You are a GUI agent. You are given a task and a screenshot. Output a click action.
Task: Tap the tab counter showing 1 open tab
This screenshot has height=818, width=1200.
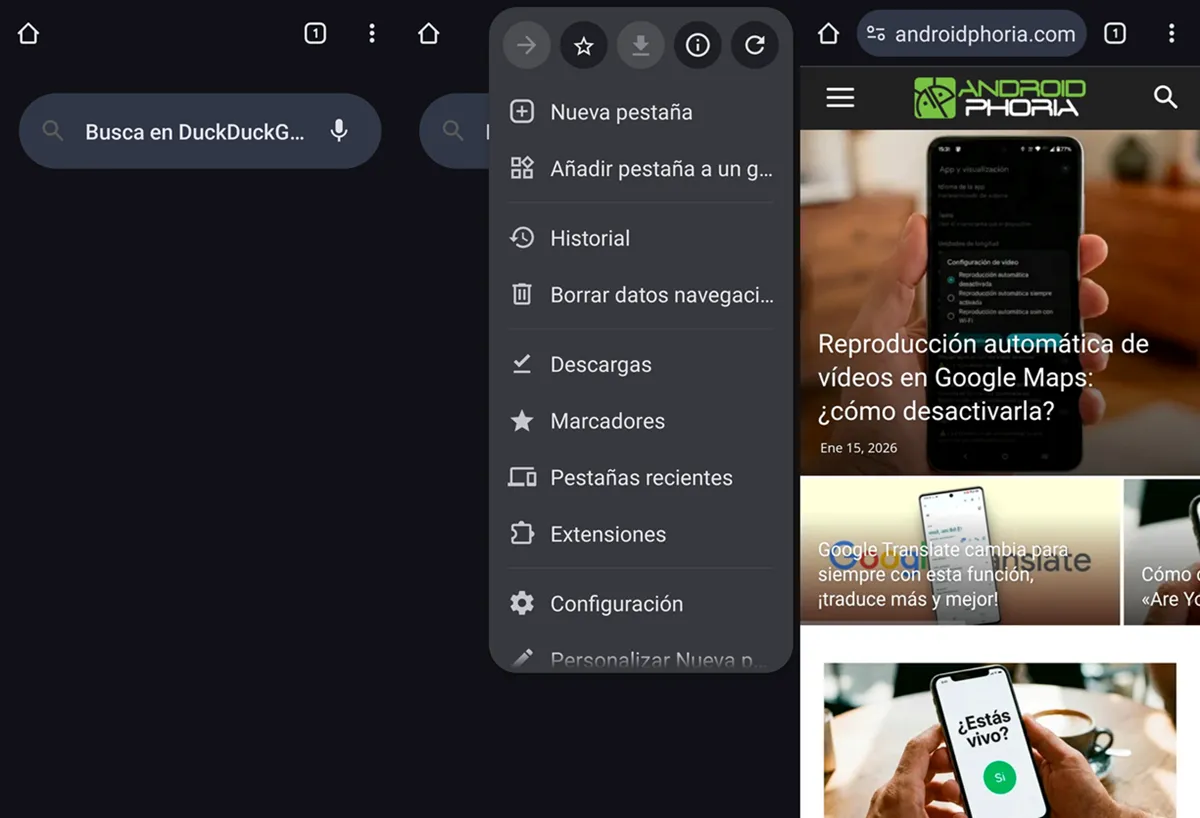tap(1114, 33)
